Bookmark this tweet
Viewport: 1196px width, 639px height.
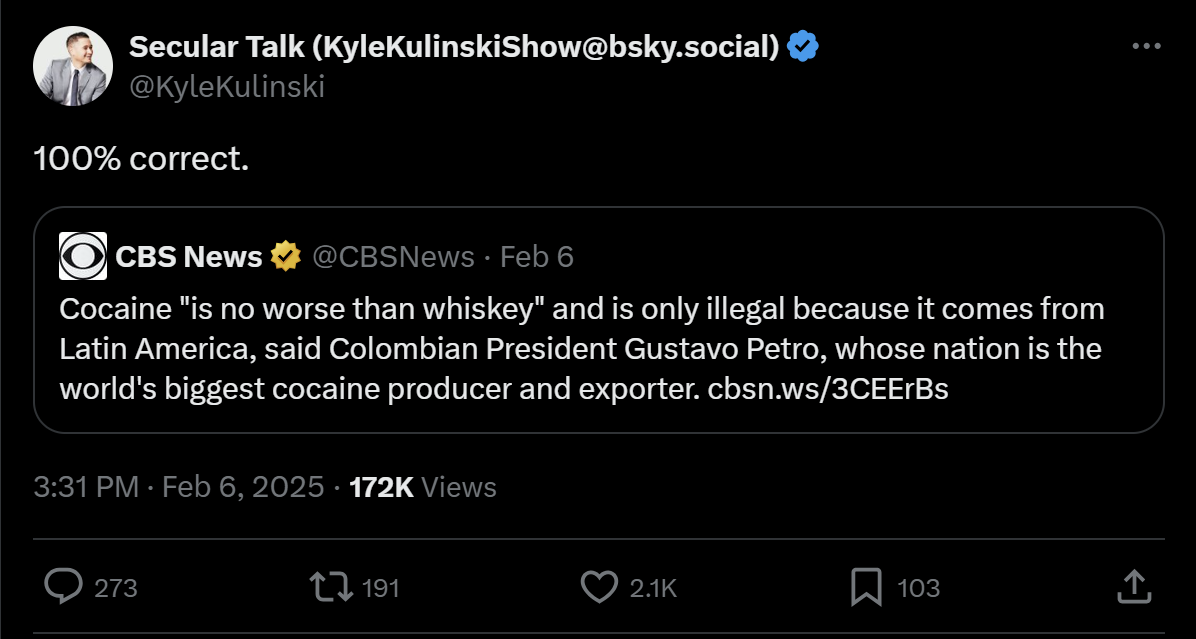[865, 587]
